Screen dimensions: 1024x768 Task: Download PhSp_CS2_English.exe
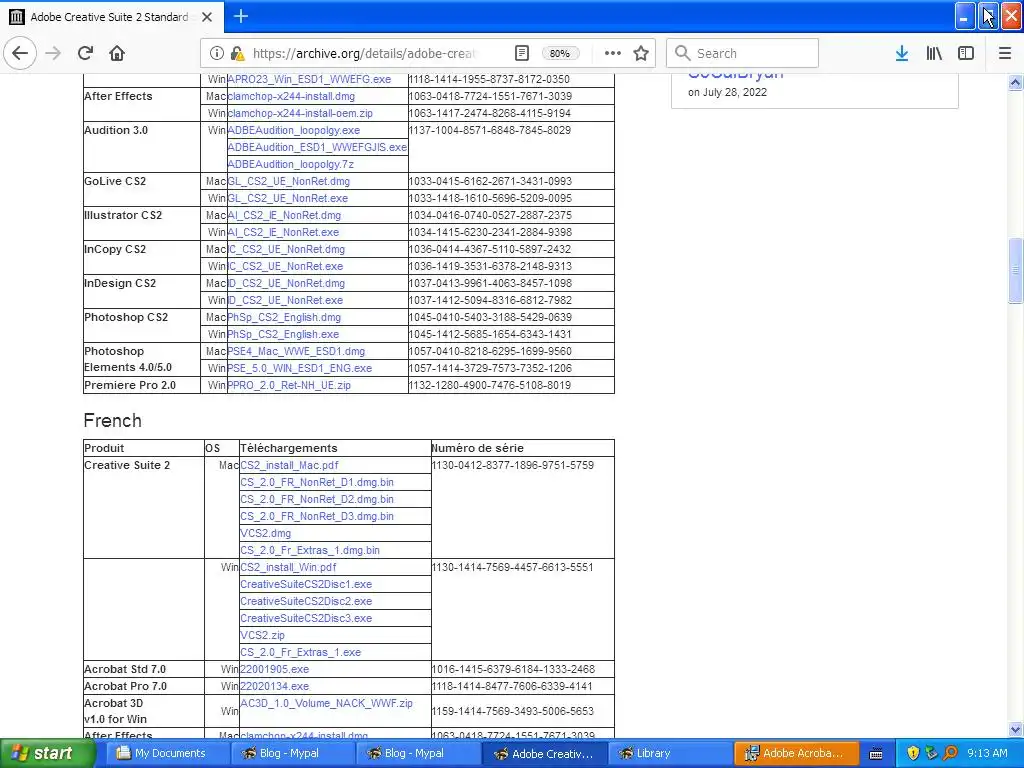(x=283, y=334)
